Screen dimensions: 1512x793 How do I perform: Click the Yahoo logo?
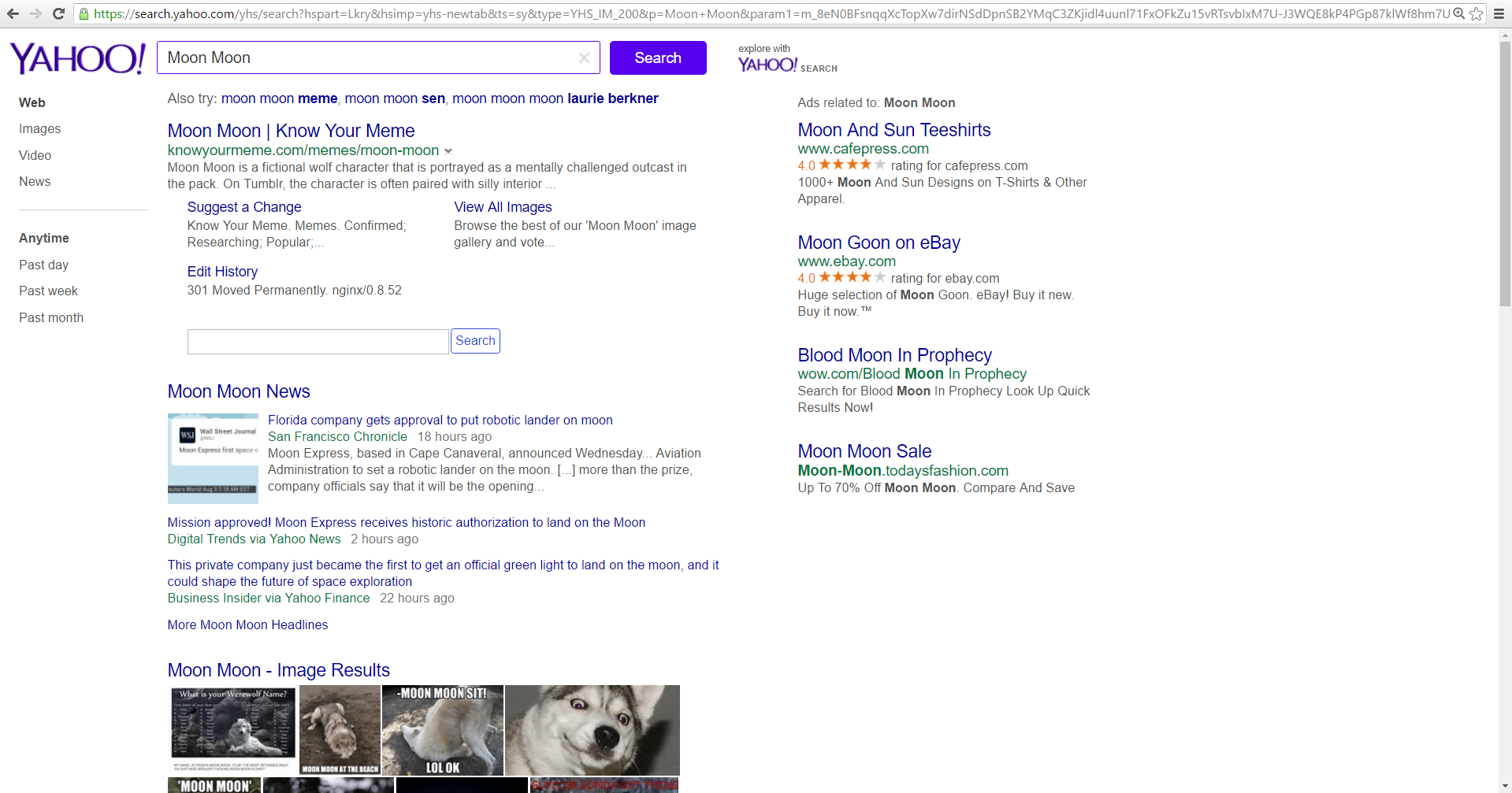click(77, 58)
